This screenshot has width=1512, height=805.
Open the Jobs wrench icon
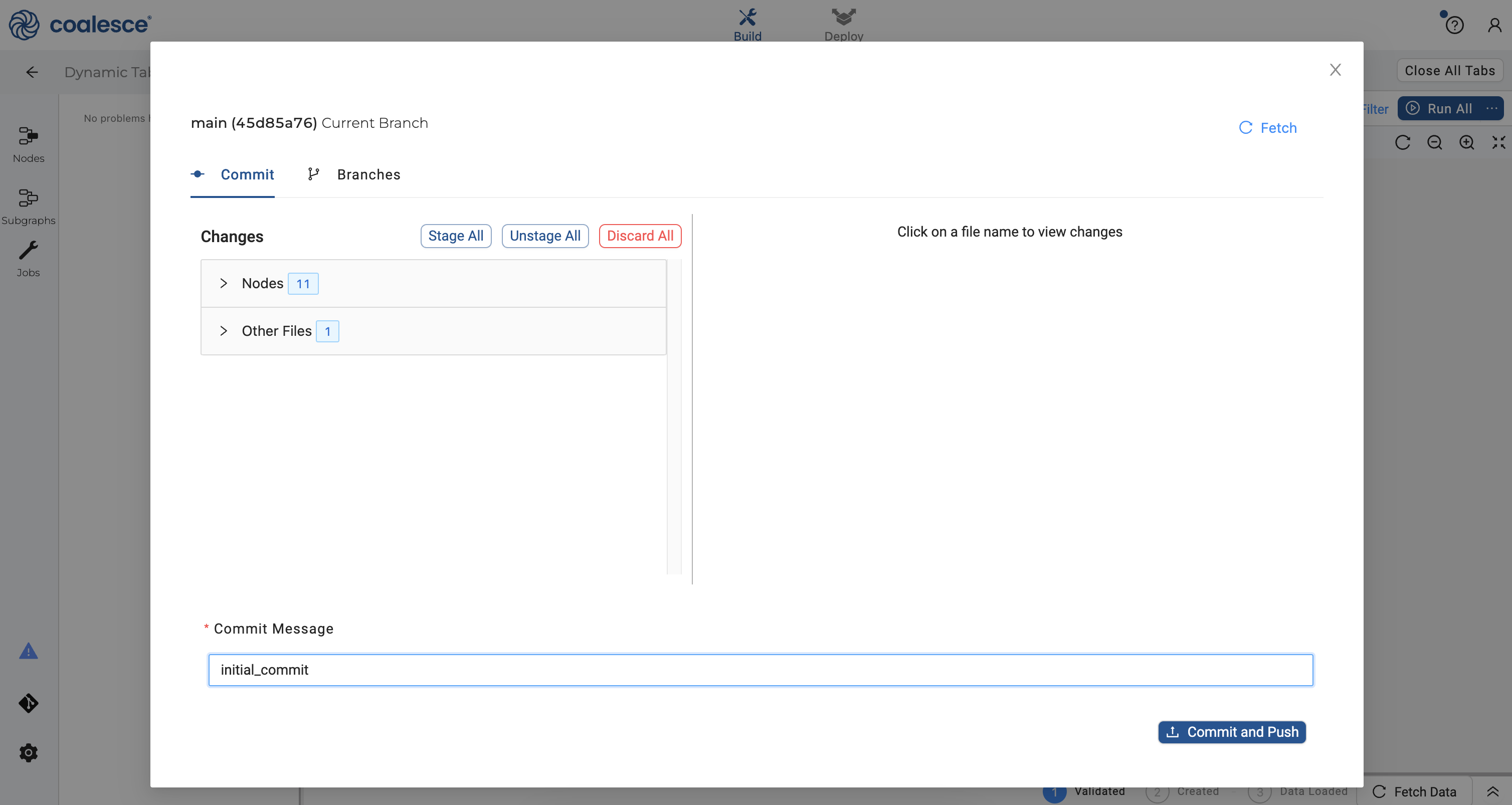(x=28, y=258)
